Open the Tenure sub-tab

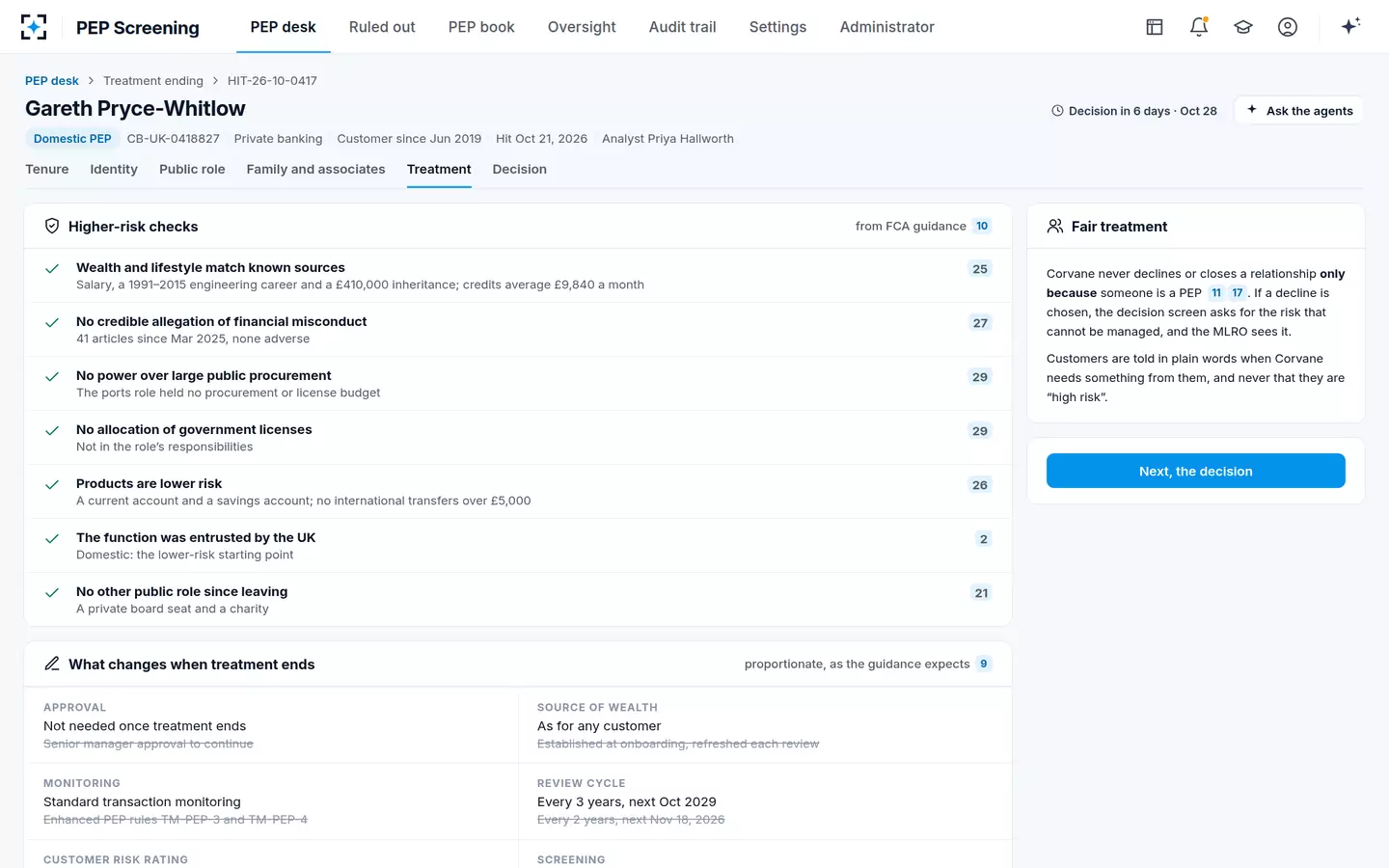pyautogui.click(x=47, y=169)
